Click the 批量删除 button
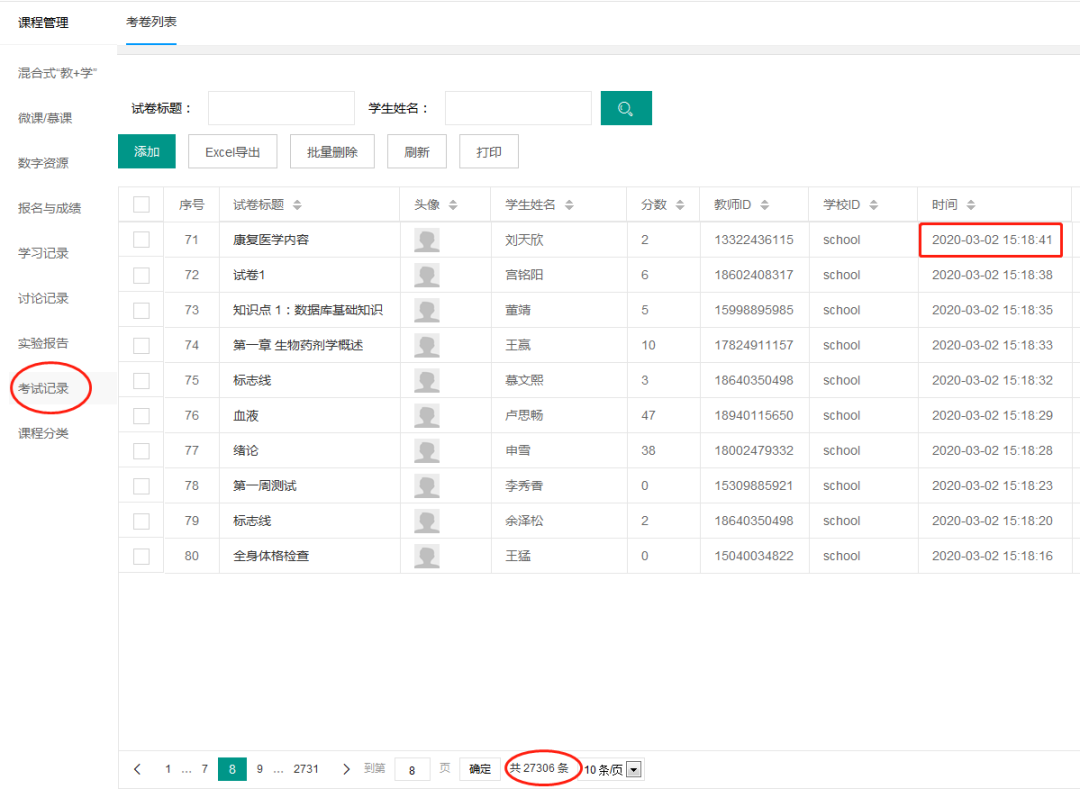 point(332,152)
